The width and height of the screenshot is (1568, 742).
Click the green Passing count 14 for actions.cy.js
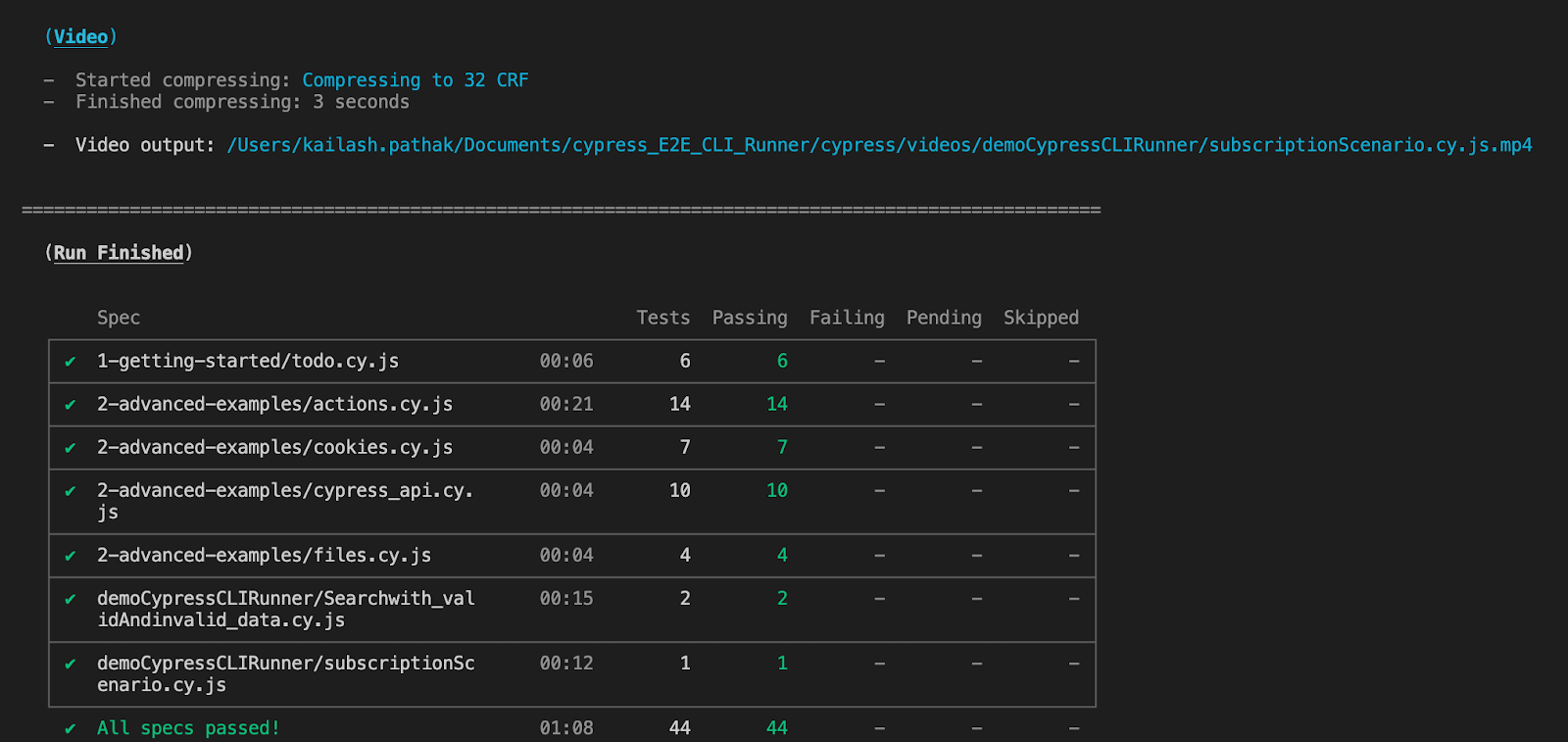777,404
